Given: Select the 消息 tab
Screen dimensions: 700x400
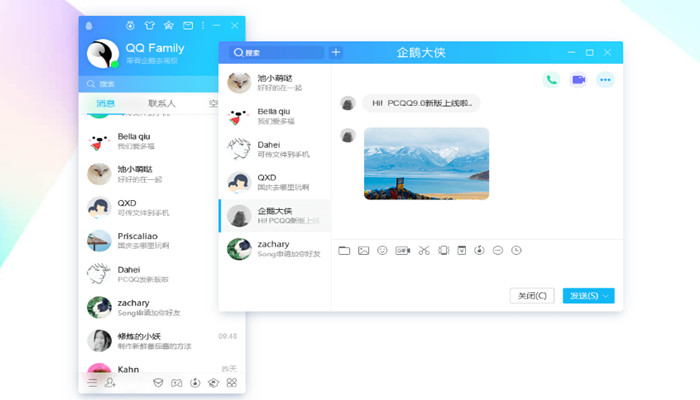Looking at the screenshot, I should (x=105, y=103).
